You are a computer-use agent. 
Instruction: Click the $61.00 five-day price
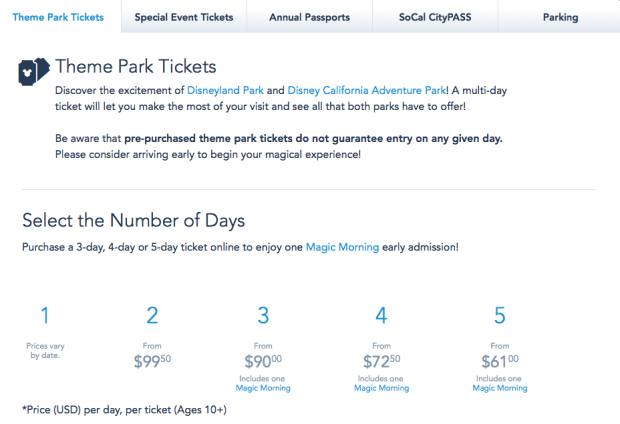pyautogui.click(x=500, y=363)
